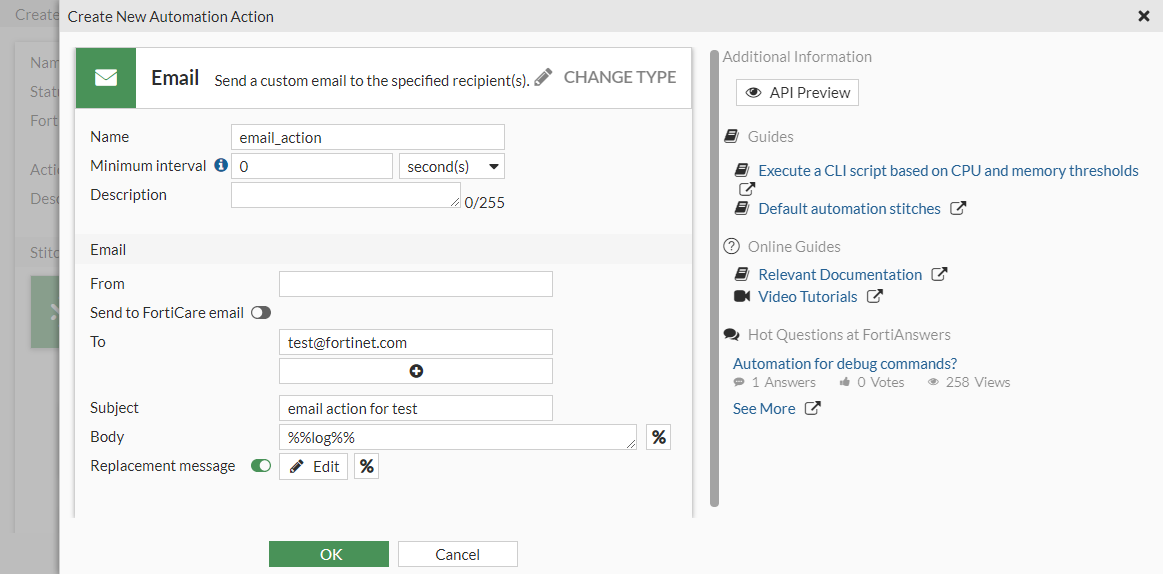This screenshot has width=1163, height=574.
Task: Open the second(s) interval unit dropdown
Action: [452, 166]
